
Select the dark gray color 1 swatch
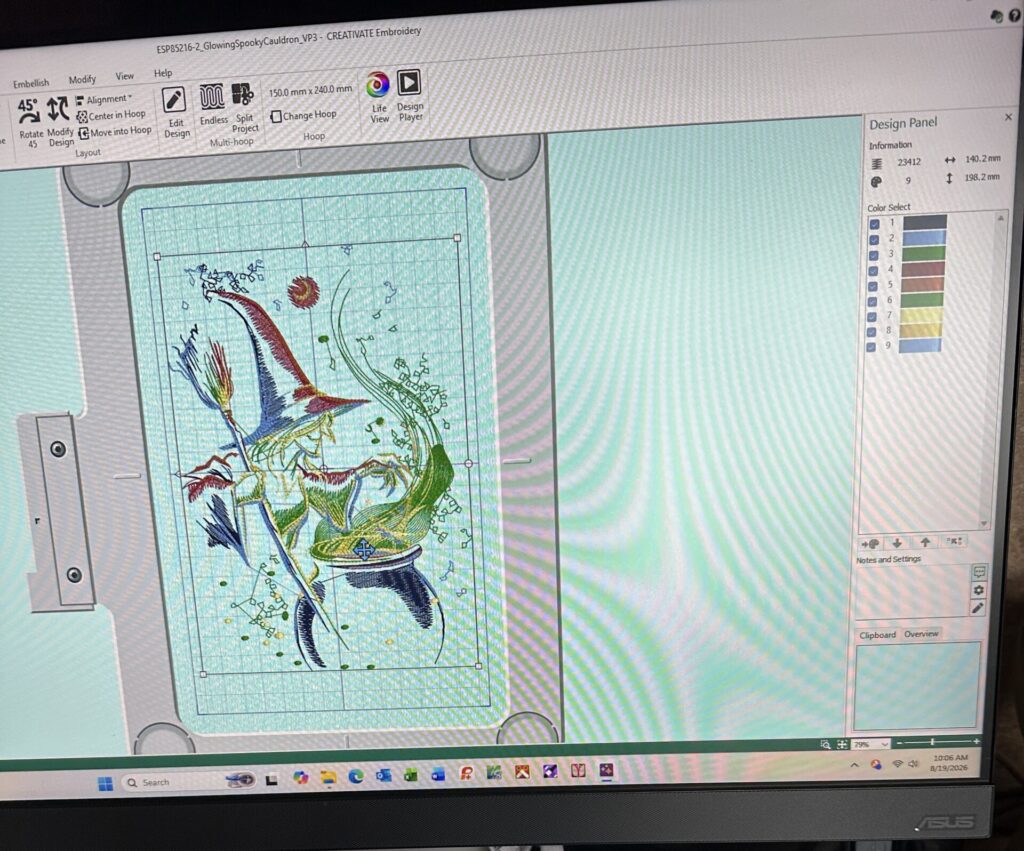click(925, 222)
